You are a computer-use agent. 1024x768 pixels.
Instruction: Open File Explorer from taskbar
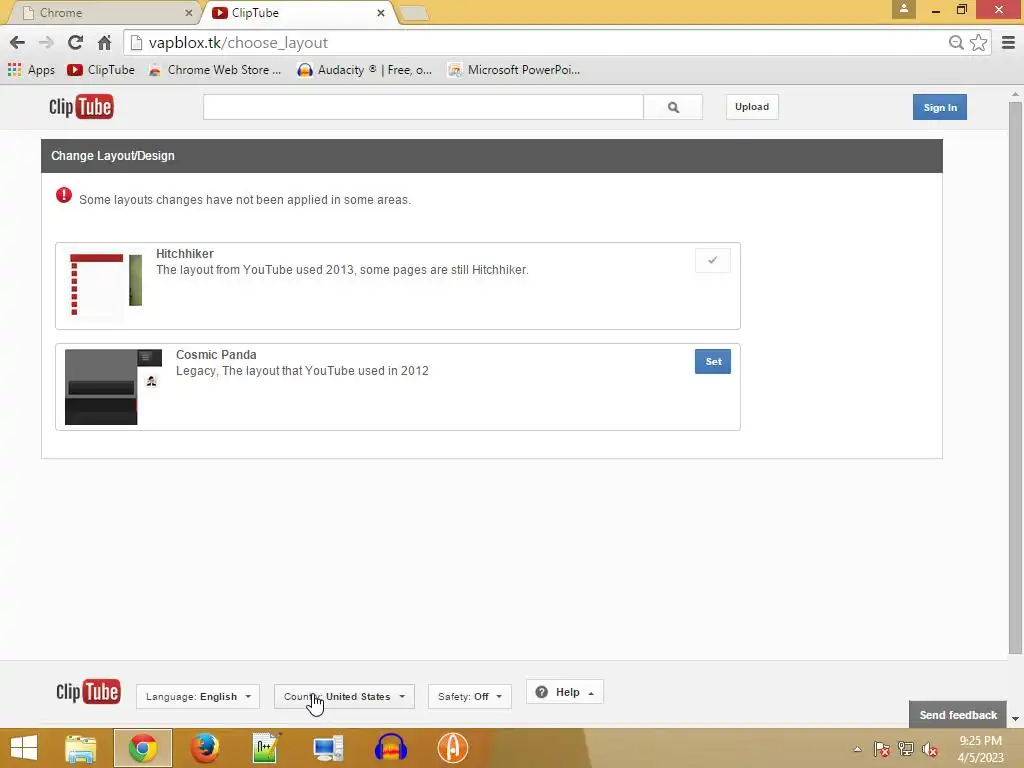coord(80,748)
